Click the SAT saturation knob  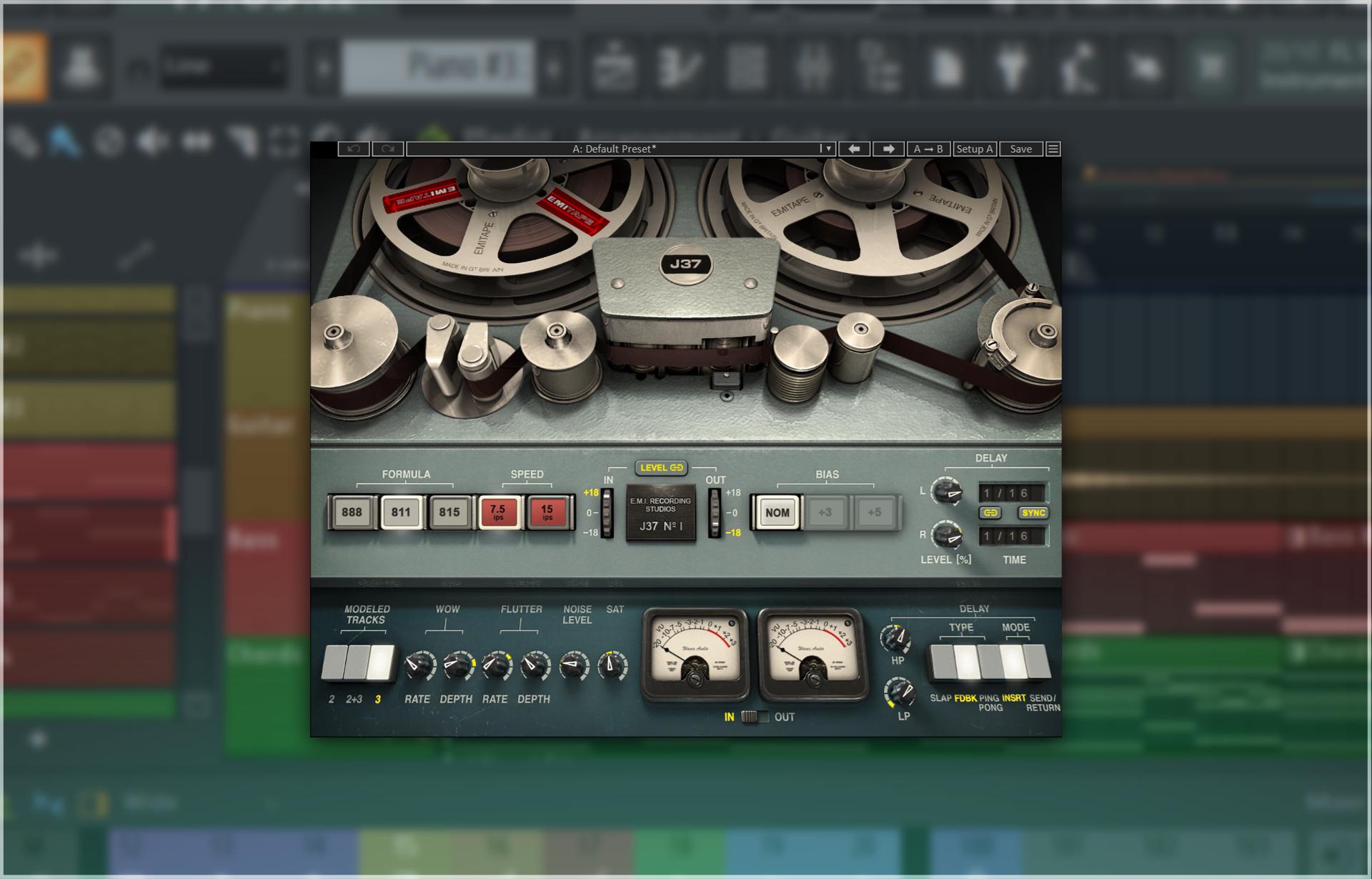[x=612, y=666]
